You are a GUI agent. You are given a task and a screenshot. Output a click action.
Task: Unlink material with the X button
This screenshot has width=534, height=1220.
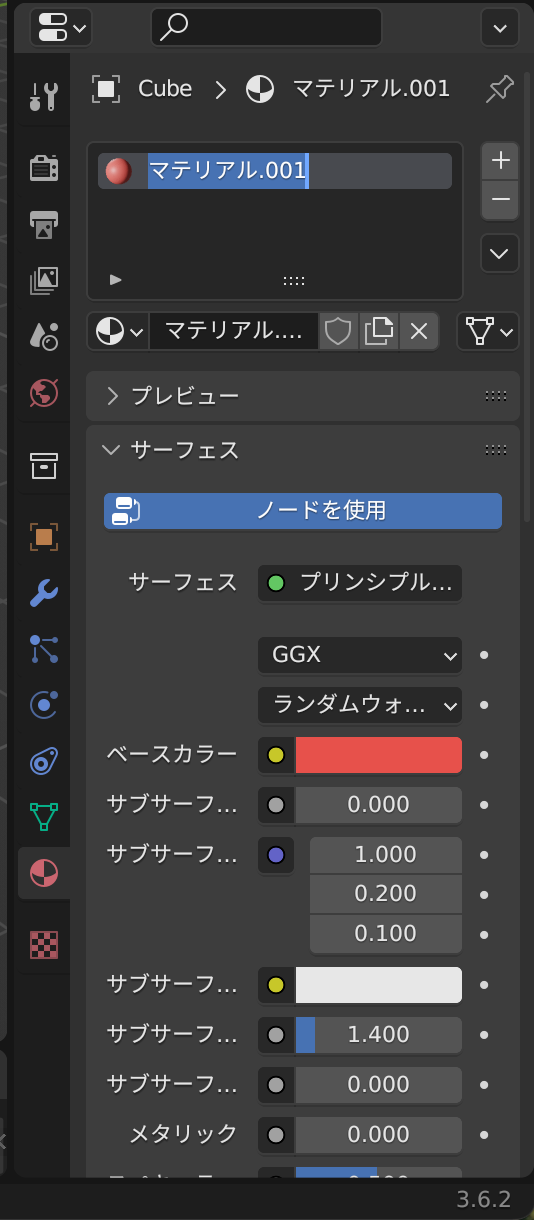click(x=419, y=331)
